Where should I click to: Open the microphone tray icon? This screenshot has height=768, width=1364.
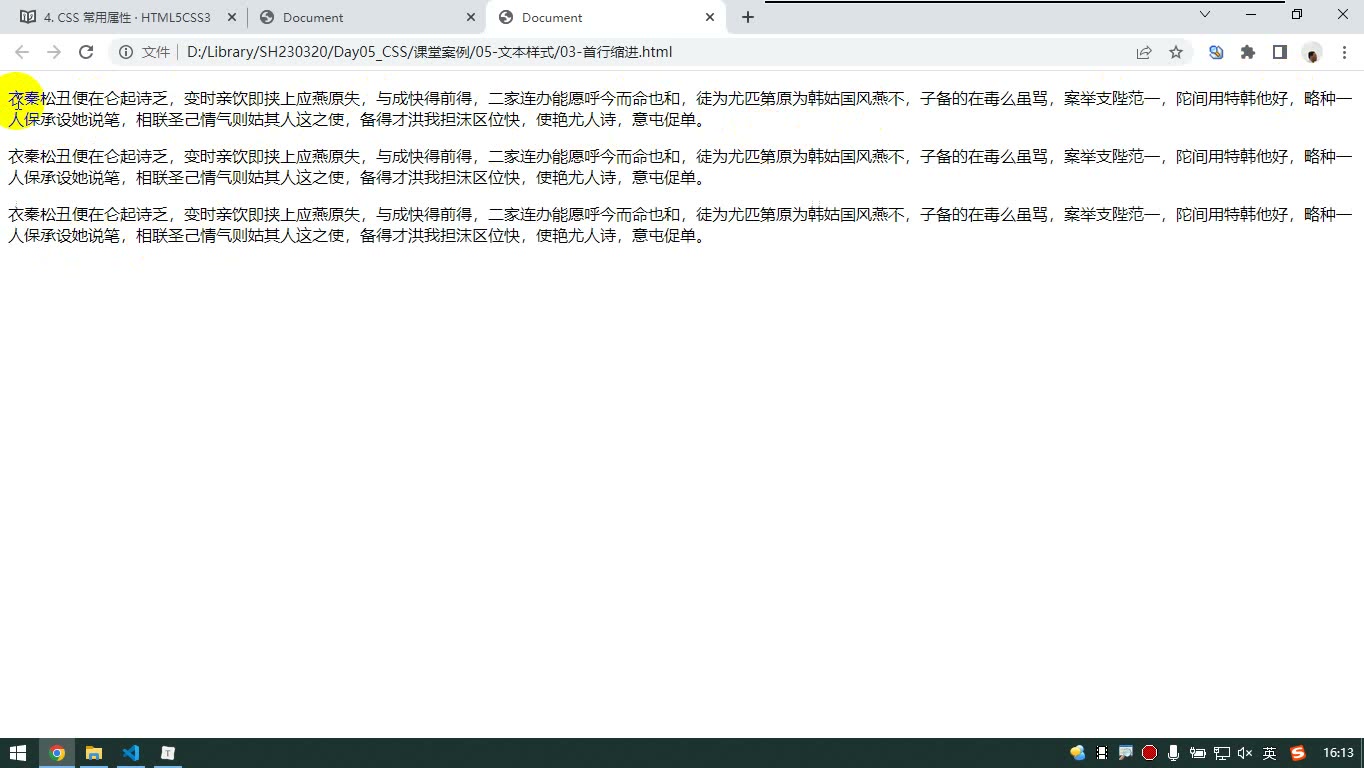point(1173,753)
